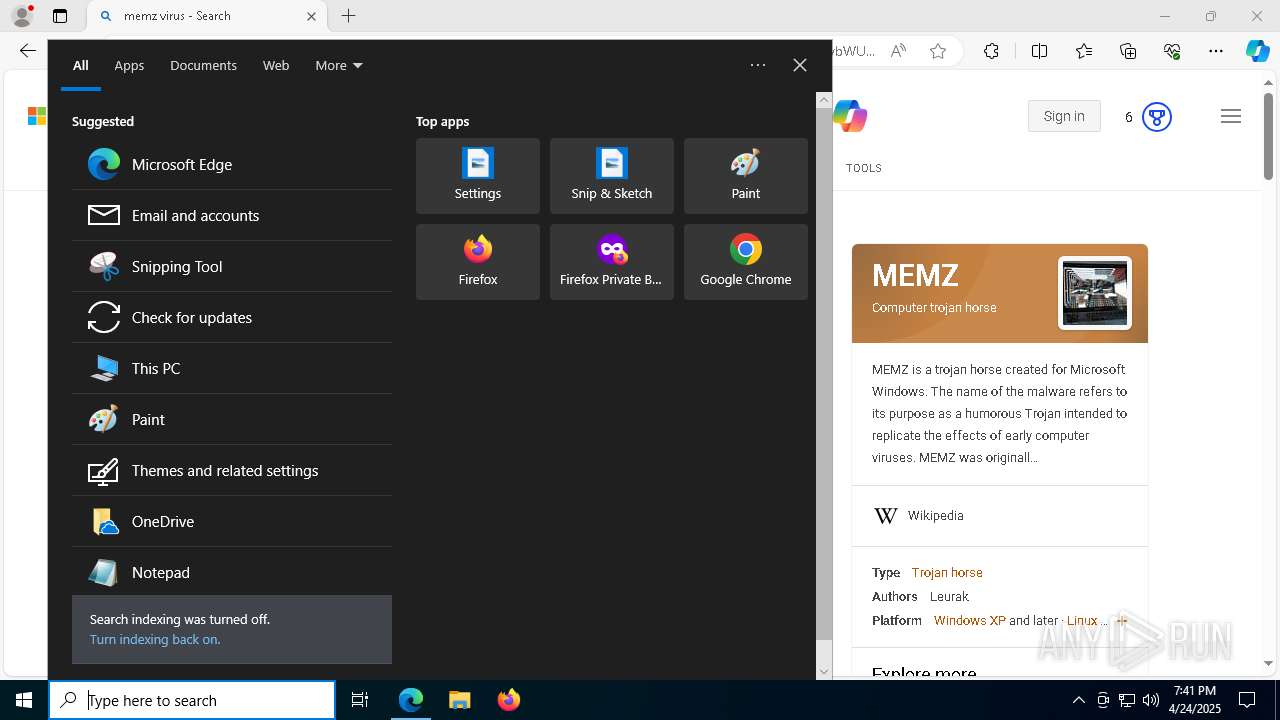1280x720 pixels.
Task: Open Paint tile in Top apps
Action: [x=746, y=176]
